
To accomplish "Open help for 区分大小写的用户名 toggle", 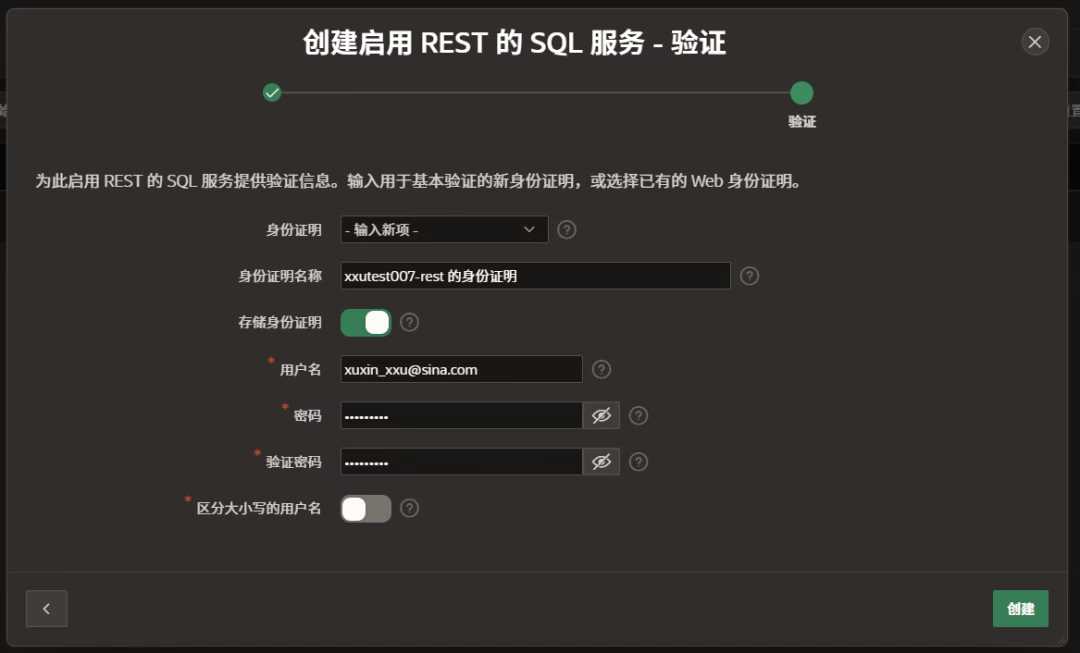I will [x=409, y=508].
